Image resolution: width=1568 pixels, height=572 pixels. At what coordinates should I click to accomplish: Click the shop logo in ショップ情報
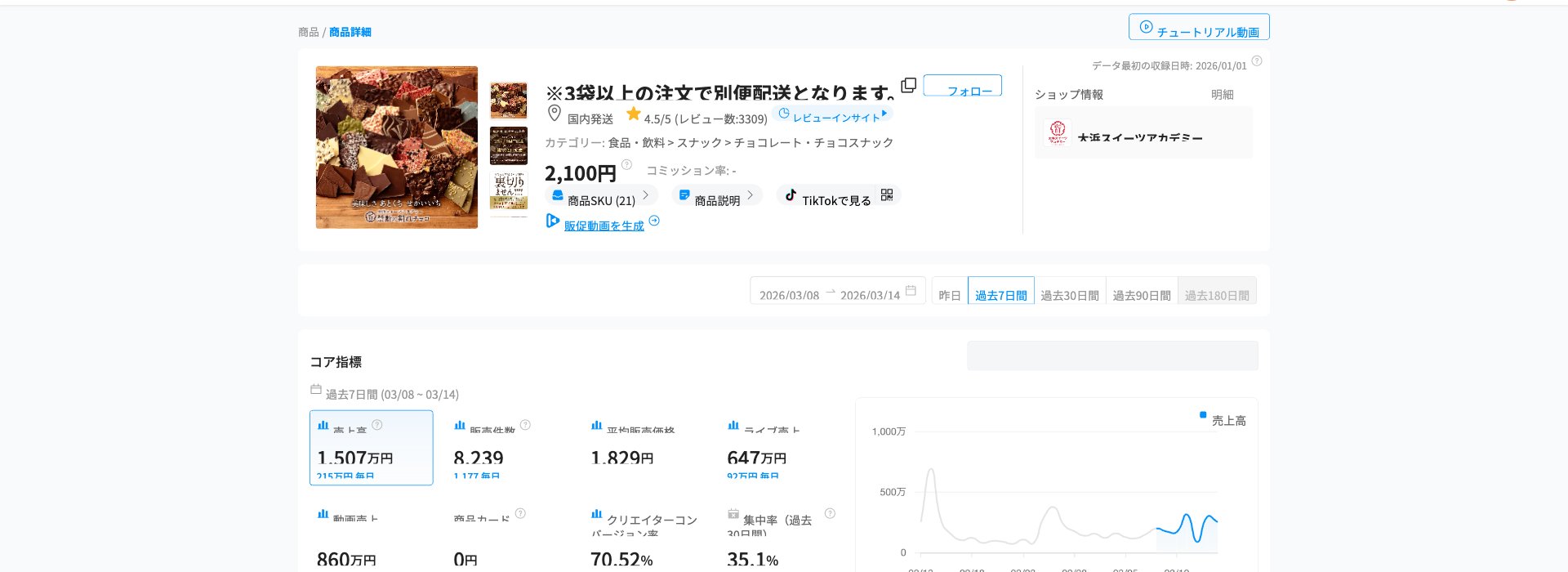(1058, 132)
